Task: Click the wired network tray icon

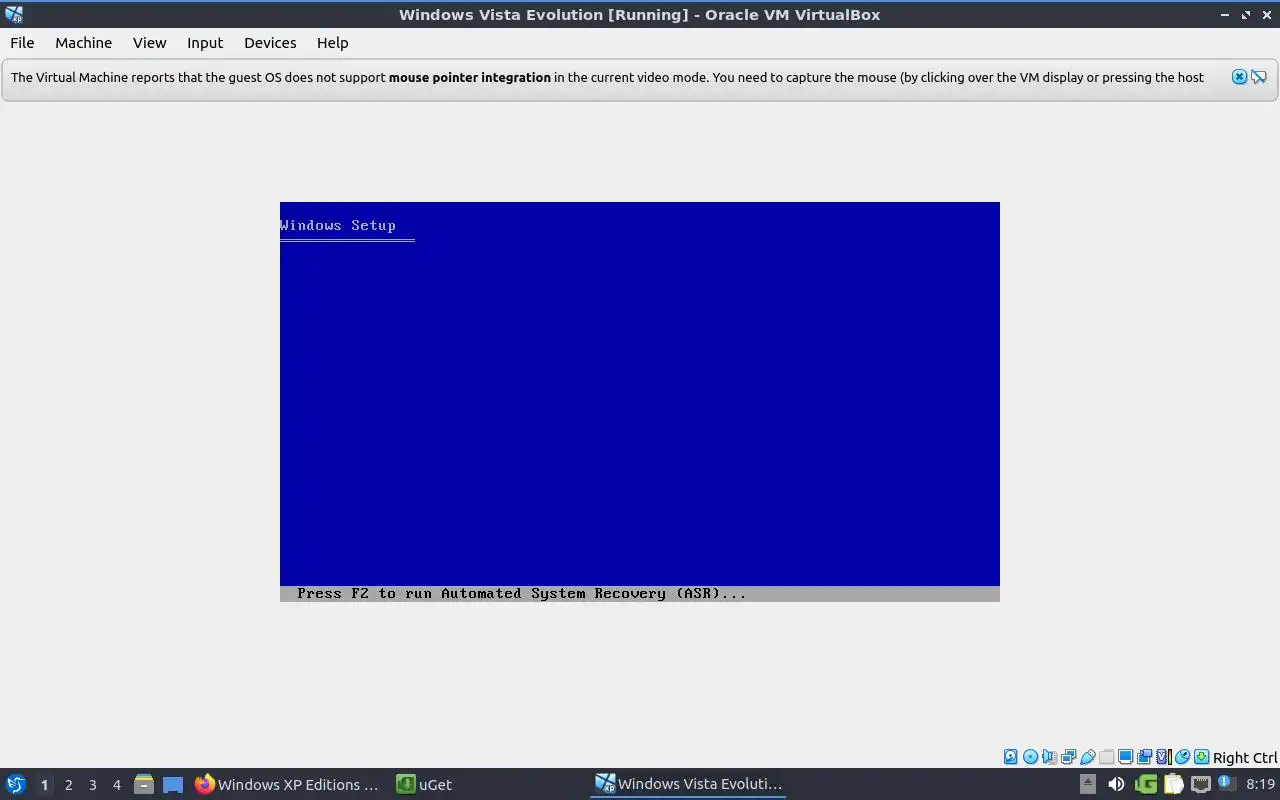Action: coord(1200,784)
